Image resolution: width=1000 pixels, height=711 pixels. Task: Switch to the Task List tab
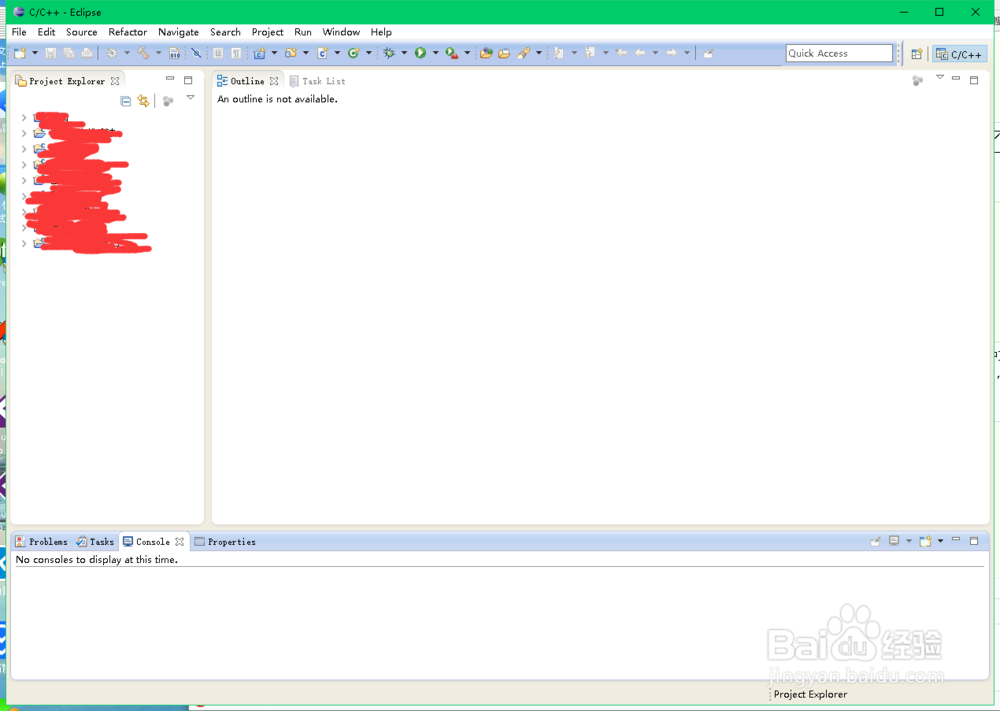coord(317,81)
